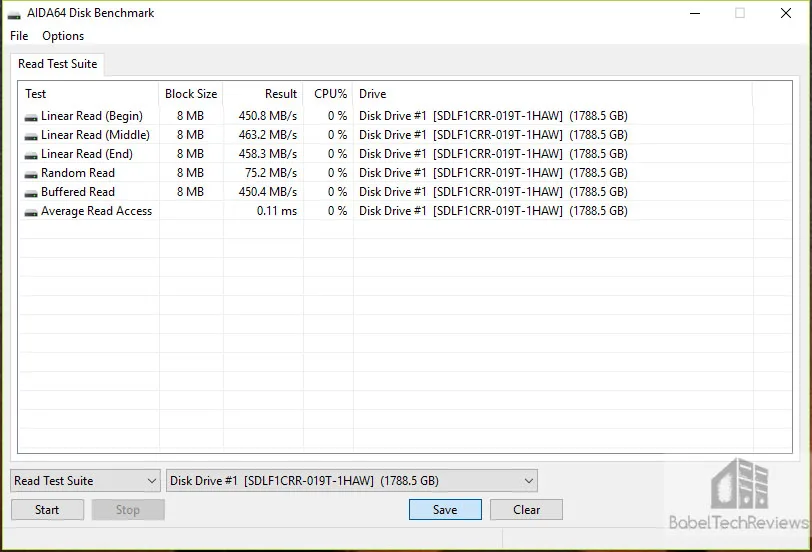
Task: Click the disk icon beside Linear Read (Middle)
Action: pyautogui.click(x=31, y=136)
